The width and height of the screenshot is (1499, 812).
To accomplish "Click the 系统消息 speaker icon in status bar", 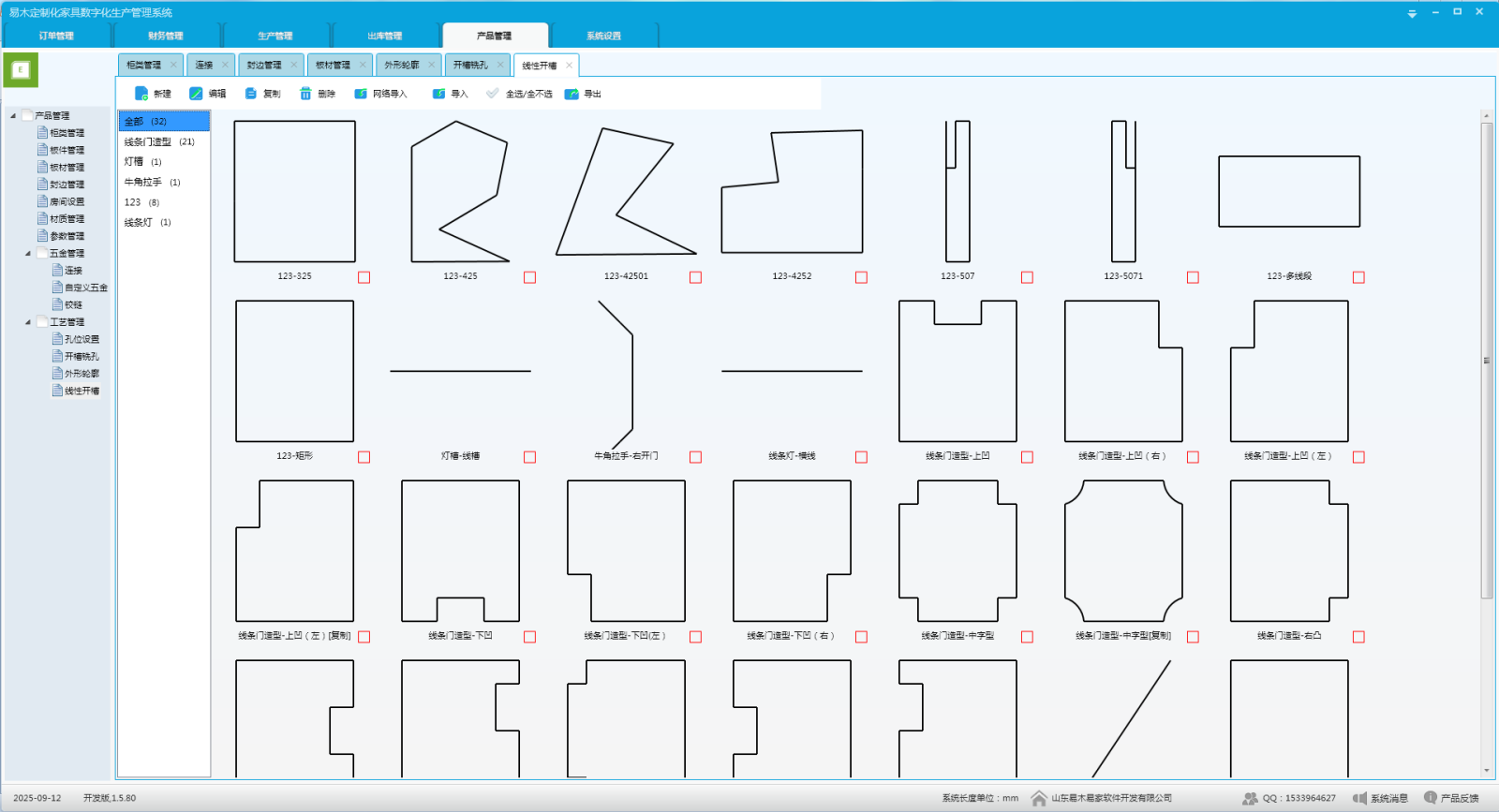I will (x=1359, y=798).
